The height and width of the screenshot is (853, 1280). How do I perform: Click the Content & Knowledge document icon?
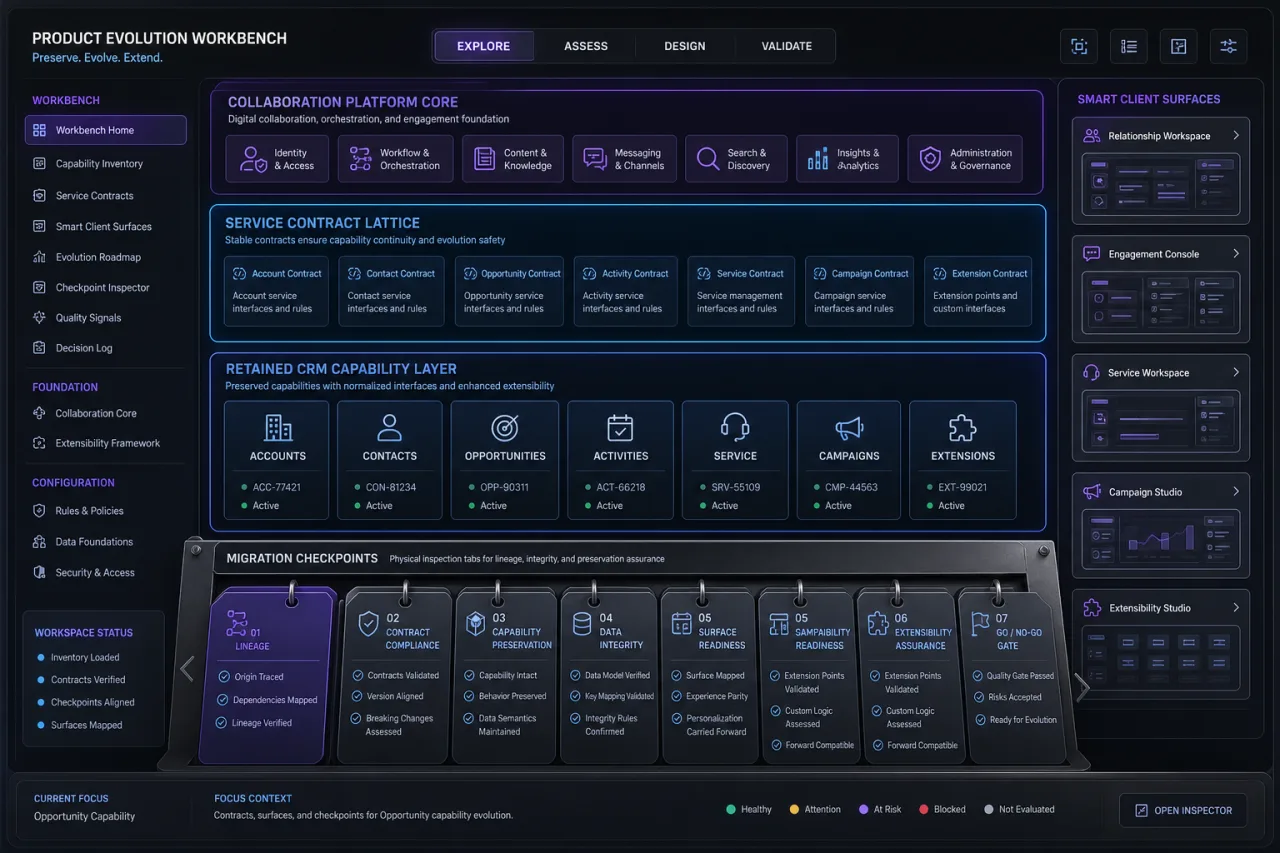[485, 159]
